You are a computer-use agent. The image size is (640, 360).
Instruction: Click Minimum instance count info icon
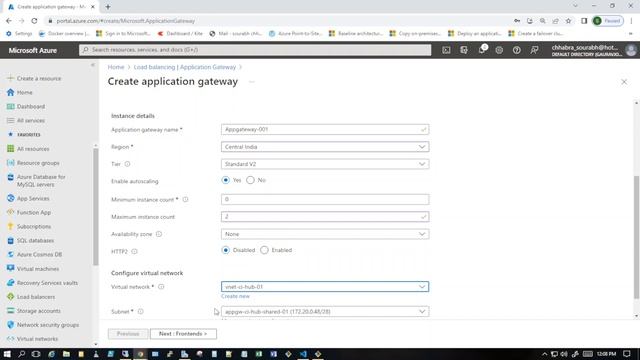[x=185, y=200]
